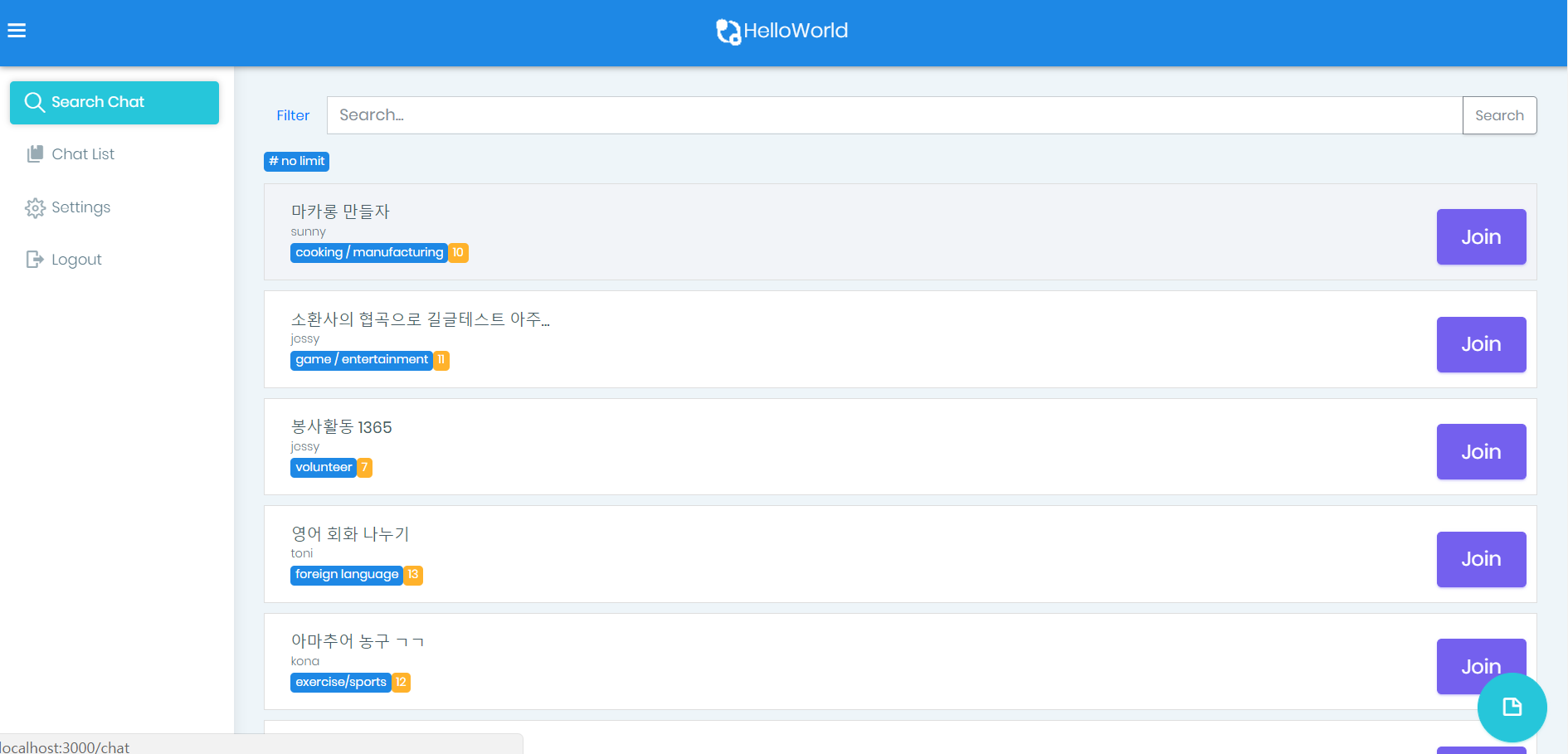Screen dimensions: 1568x754
Task: Open Settings from the sidebar
Action: [x=114, y=207]
